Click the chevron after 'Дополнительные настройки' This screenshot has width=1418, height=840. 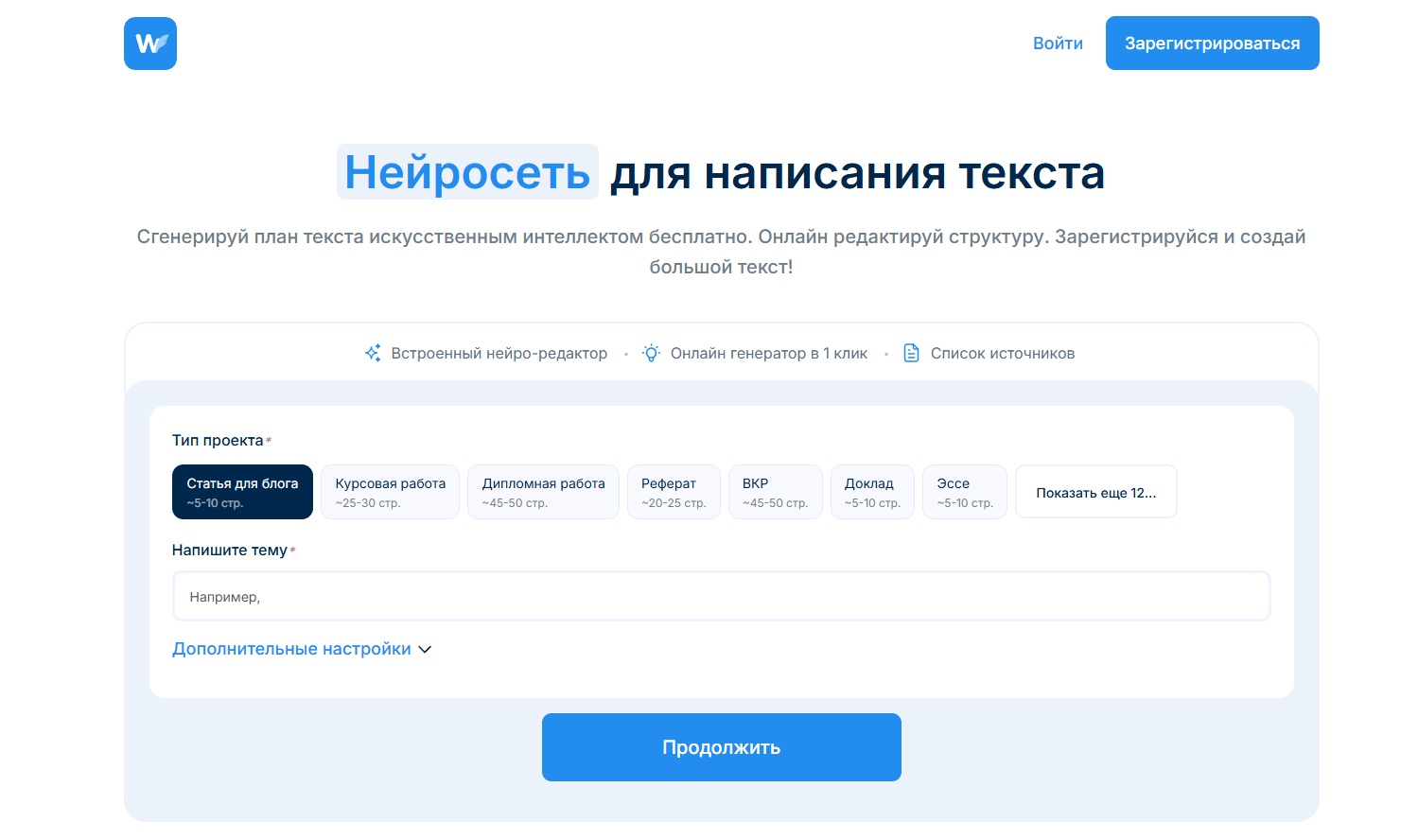tap(425, 649)
